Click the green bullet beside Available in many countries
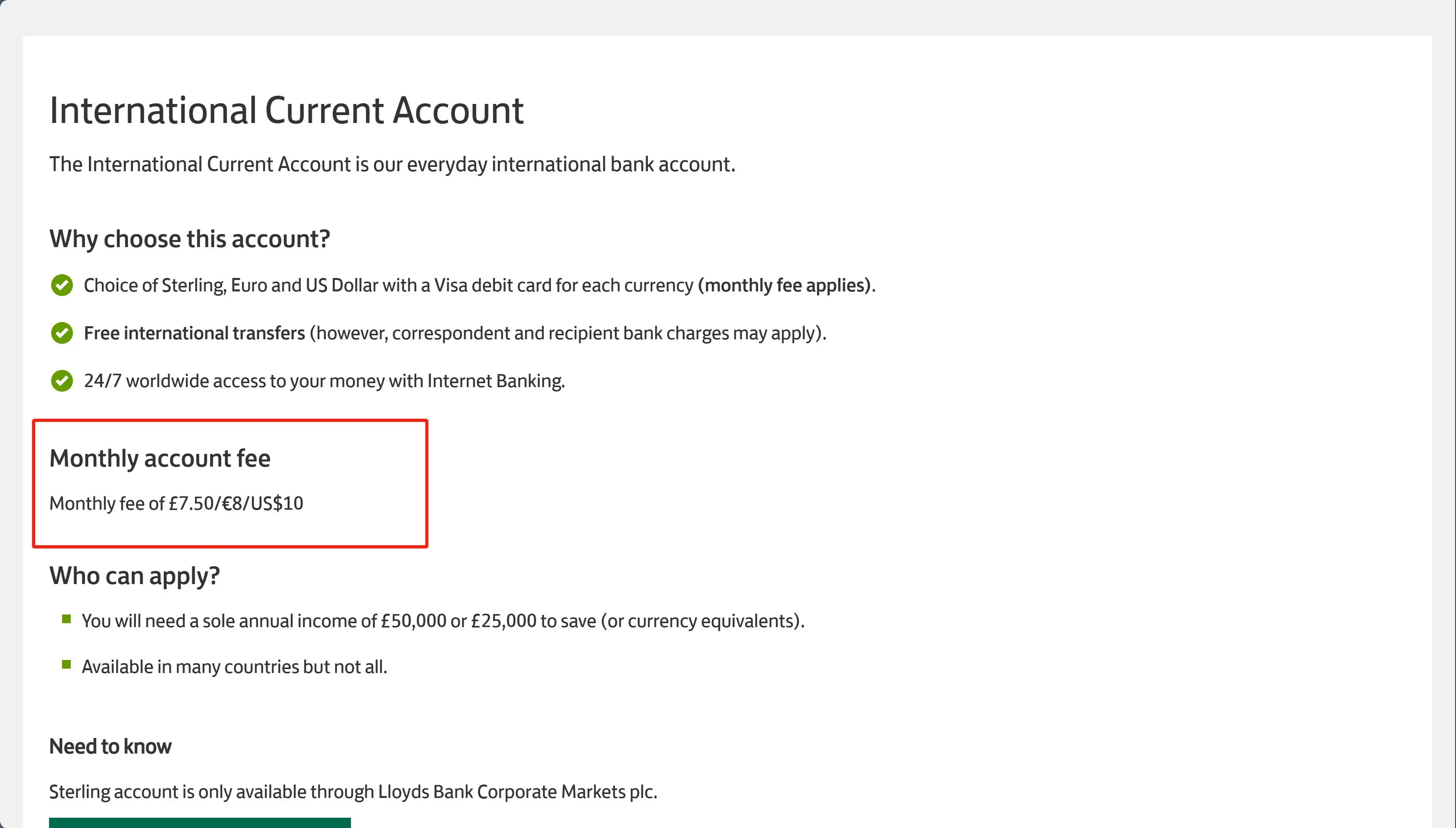 pos(66,664)
